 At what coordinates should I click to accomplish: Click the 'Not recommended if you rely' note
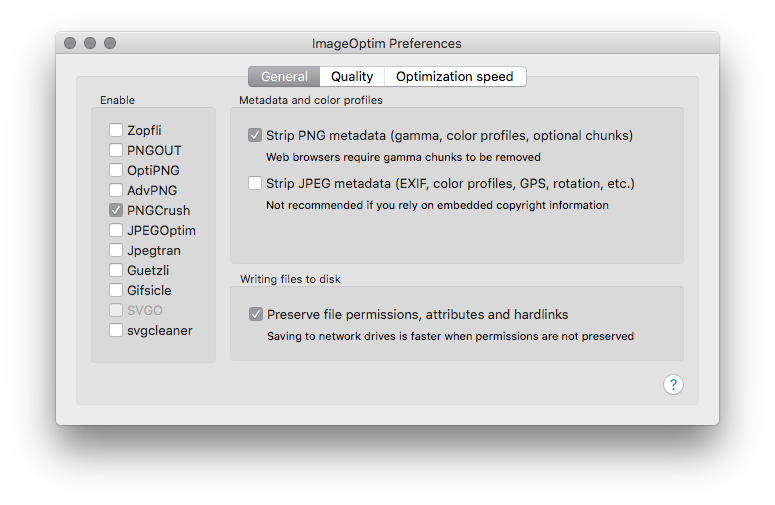[x=437, y=205]
